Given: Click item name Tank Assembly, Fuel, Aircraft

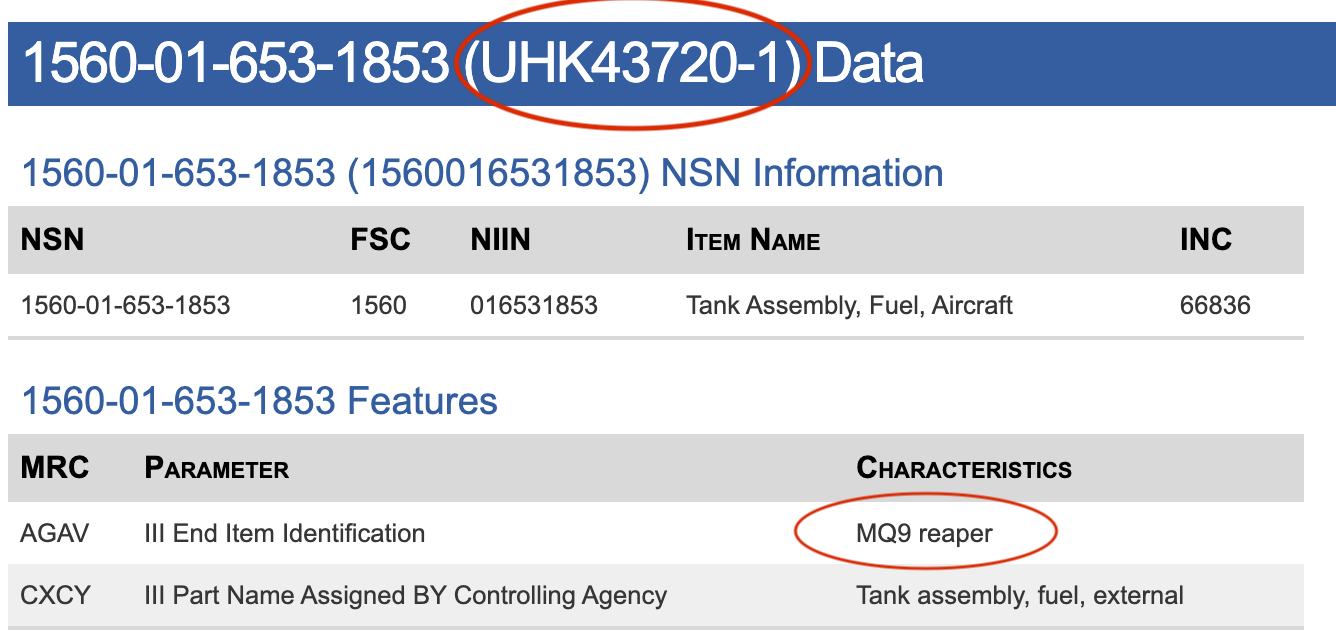Looking at the screenshot, I should 849,305.
